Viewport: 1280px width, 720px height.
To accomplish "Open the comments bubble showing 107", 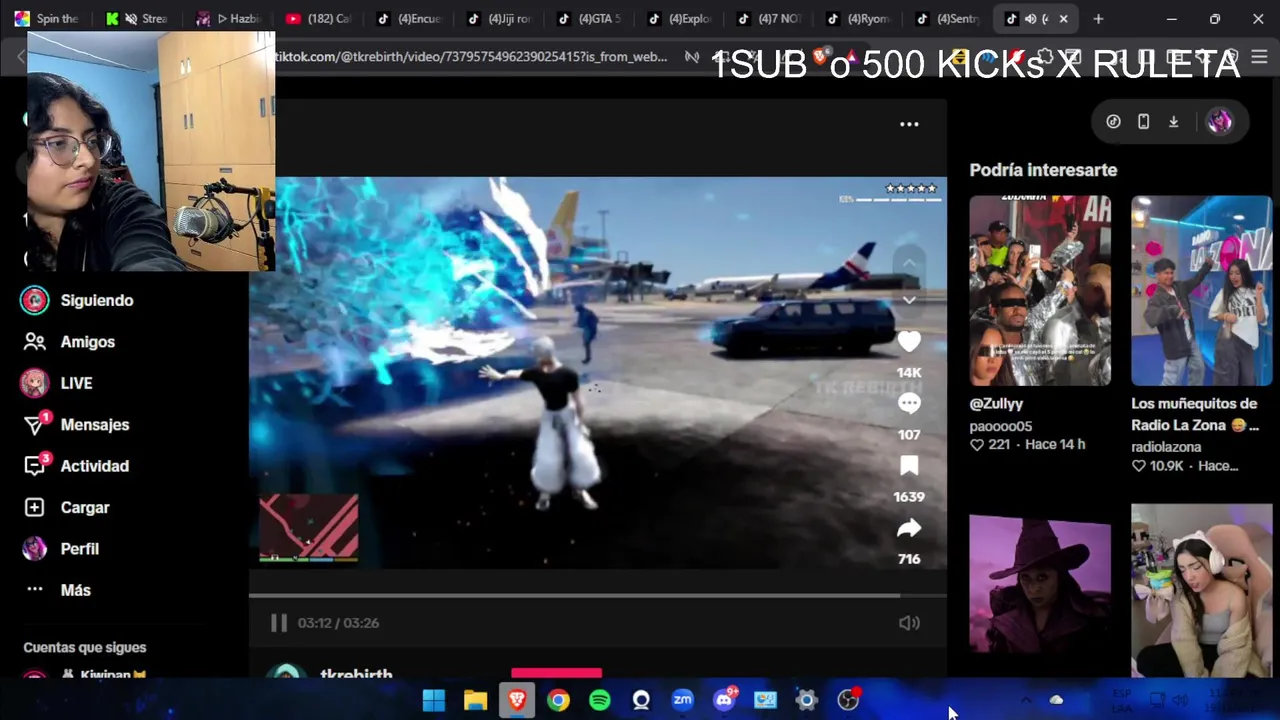I will pos(908,404).
